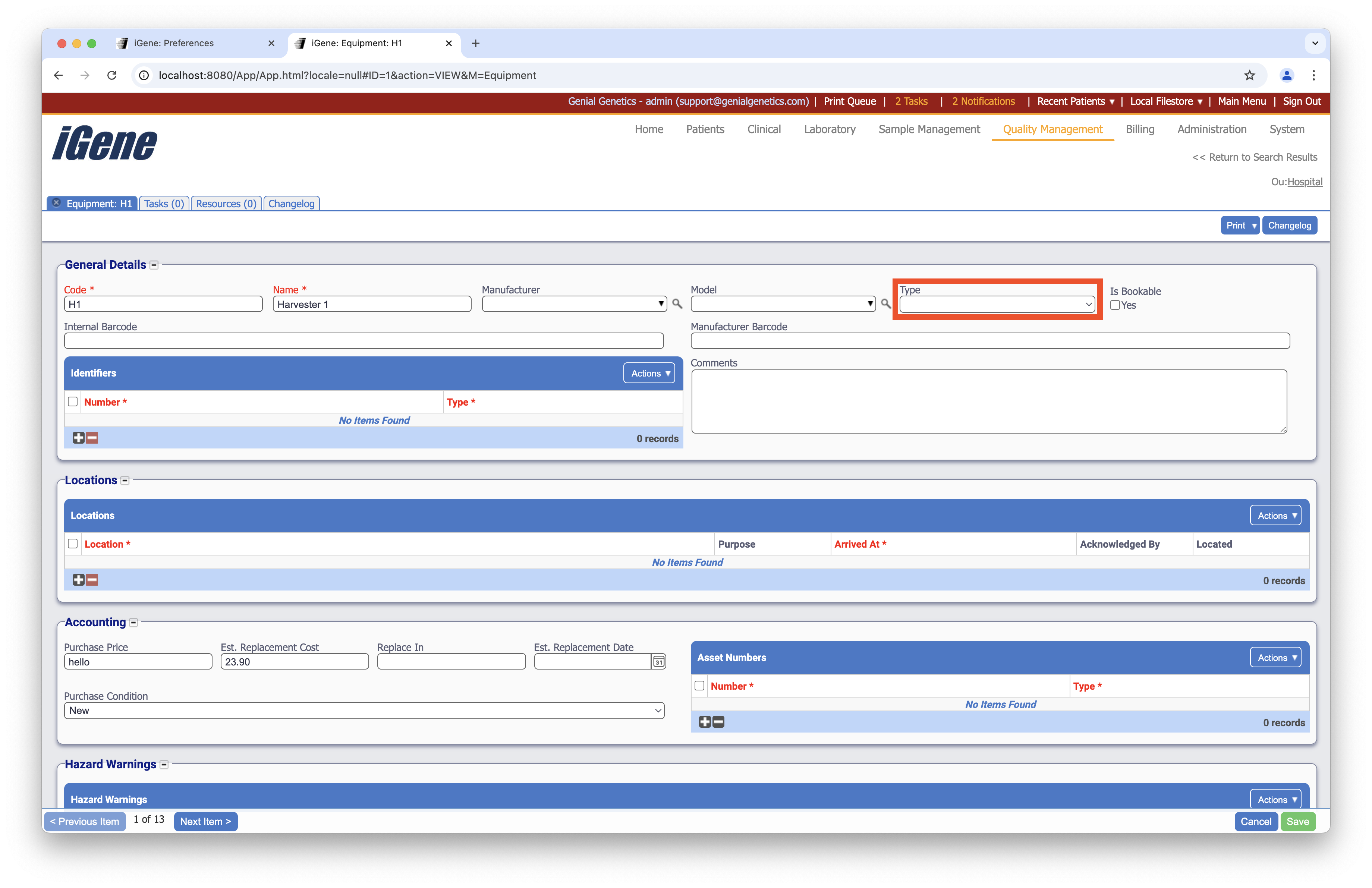The height and width of the screenshot is (888, 1372).
Task: Enable the Is Bookable Yes checkbox
Action: [1115, 305]
